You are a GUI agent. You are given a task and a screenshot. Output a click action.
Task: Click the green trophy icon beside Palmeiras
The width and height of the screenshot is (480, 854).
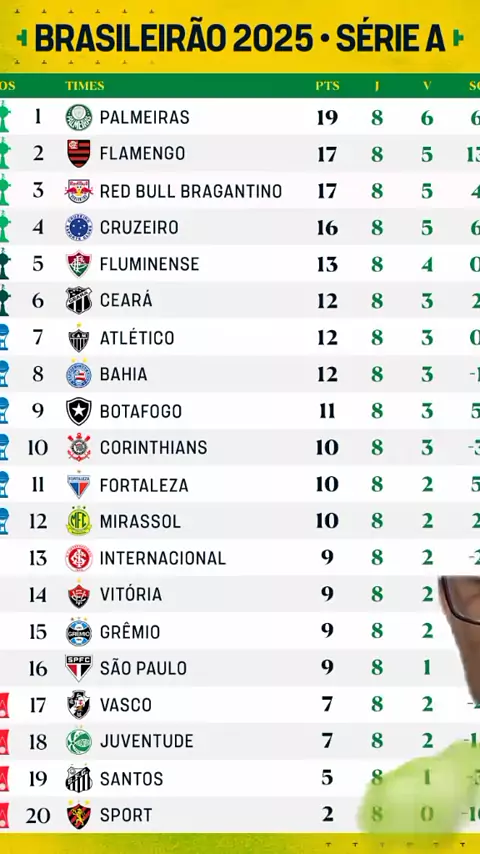coord(4,117)
